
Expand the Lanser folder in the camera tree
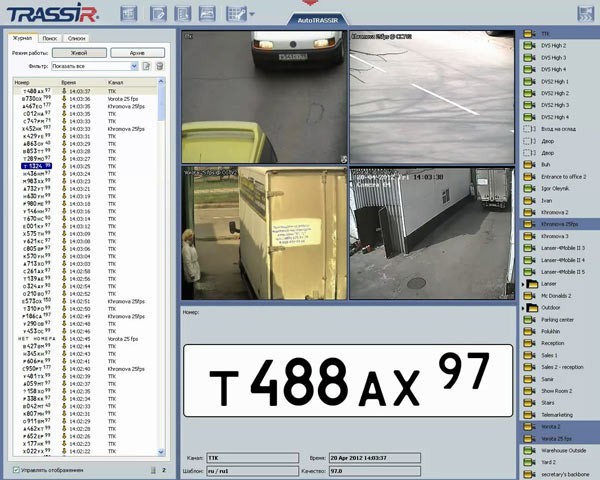[x=522, y=284]
